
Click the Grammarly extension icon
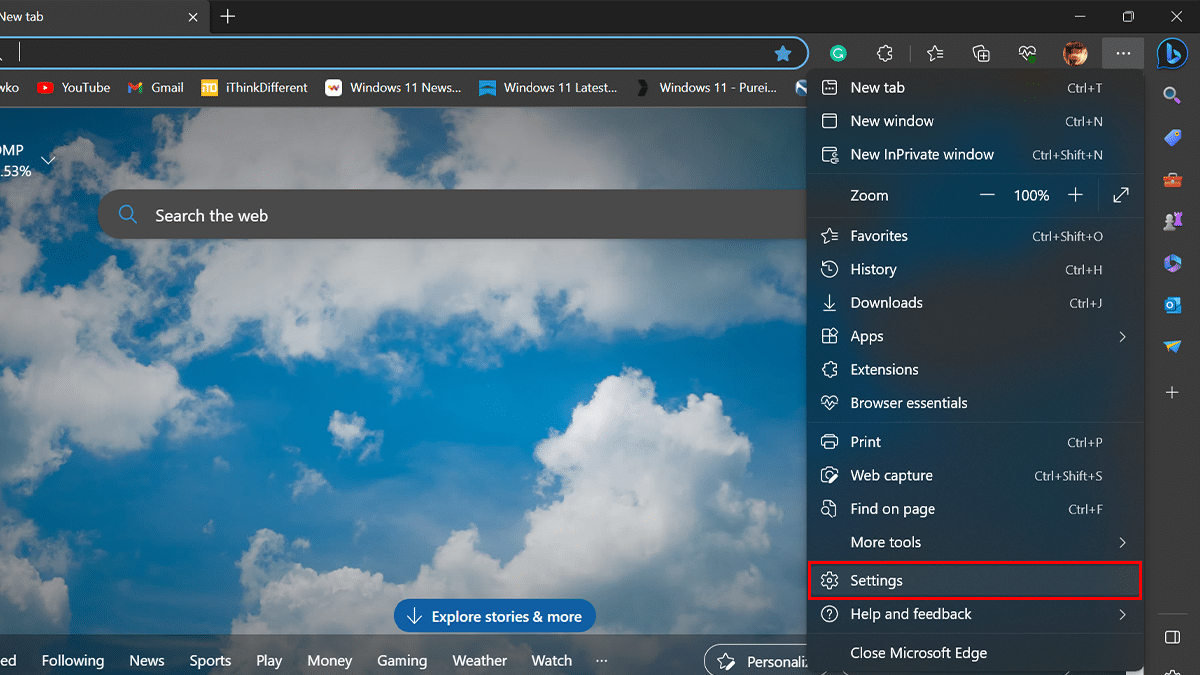pos(839,54)
